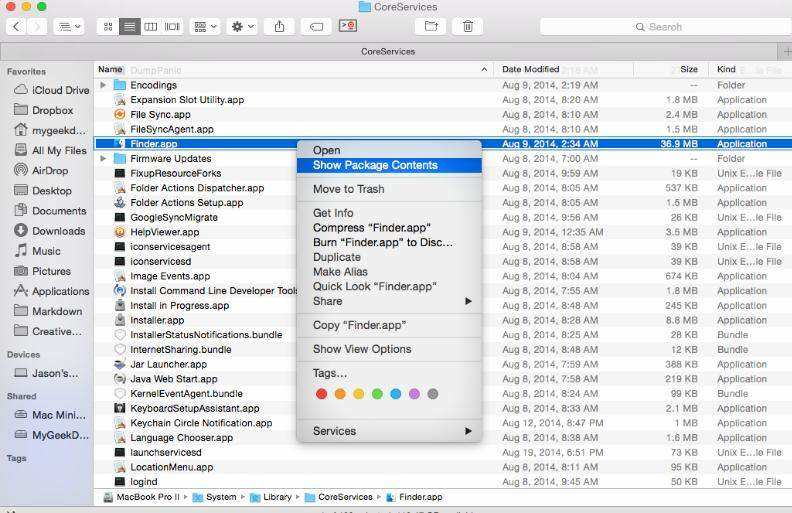Viewport: 792px width, 513px height.
Task: Select Installer.app in the list
Action: click(x=157, y=320)
